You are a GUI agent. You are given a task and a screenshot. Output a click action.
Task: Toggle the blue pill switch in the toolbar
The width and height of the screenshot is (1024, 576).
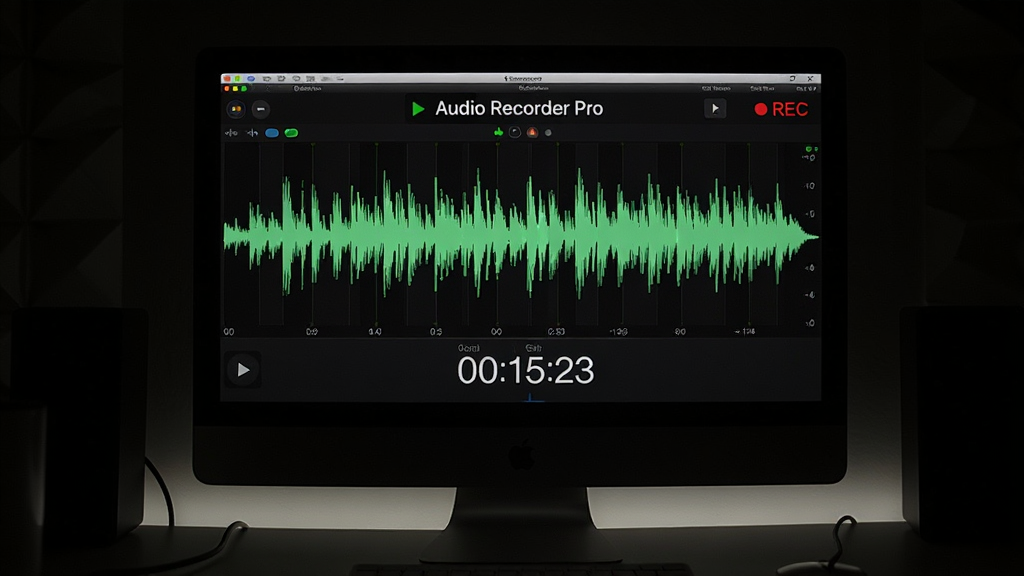pos(272,133)
